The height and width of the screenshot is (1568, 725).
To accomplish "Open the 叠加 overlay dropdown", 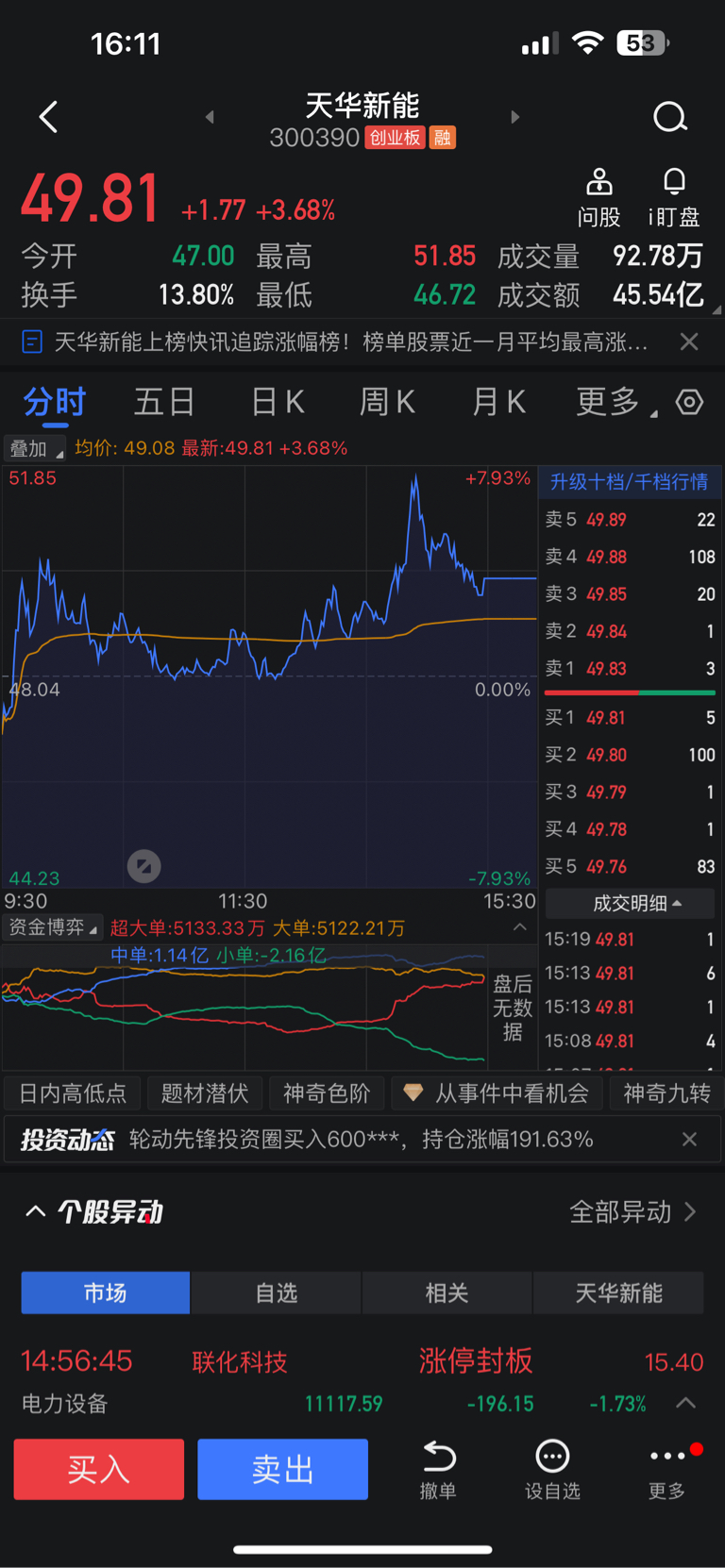I will click(35, 448).
